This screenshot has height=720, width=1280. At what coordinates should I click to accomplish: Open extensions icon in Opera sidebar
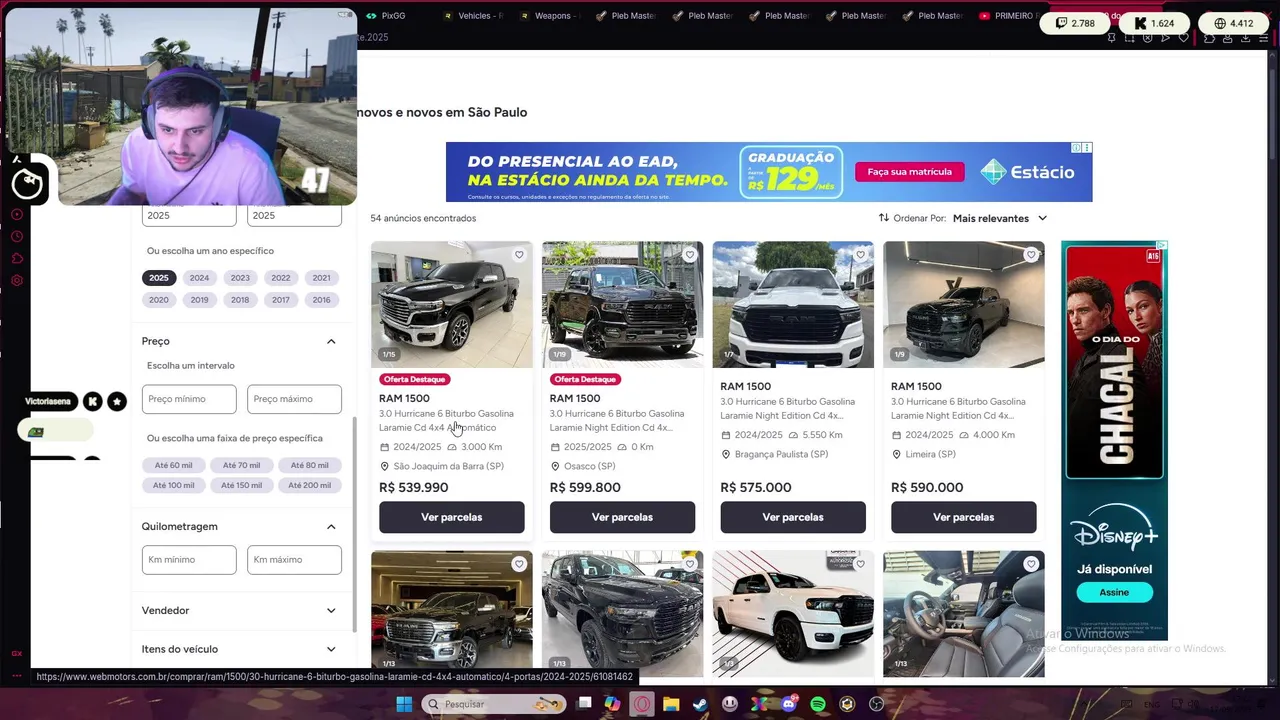[x=17, y=259]
